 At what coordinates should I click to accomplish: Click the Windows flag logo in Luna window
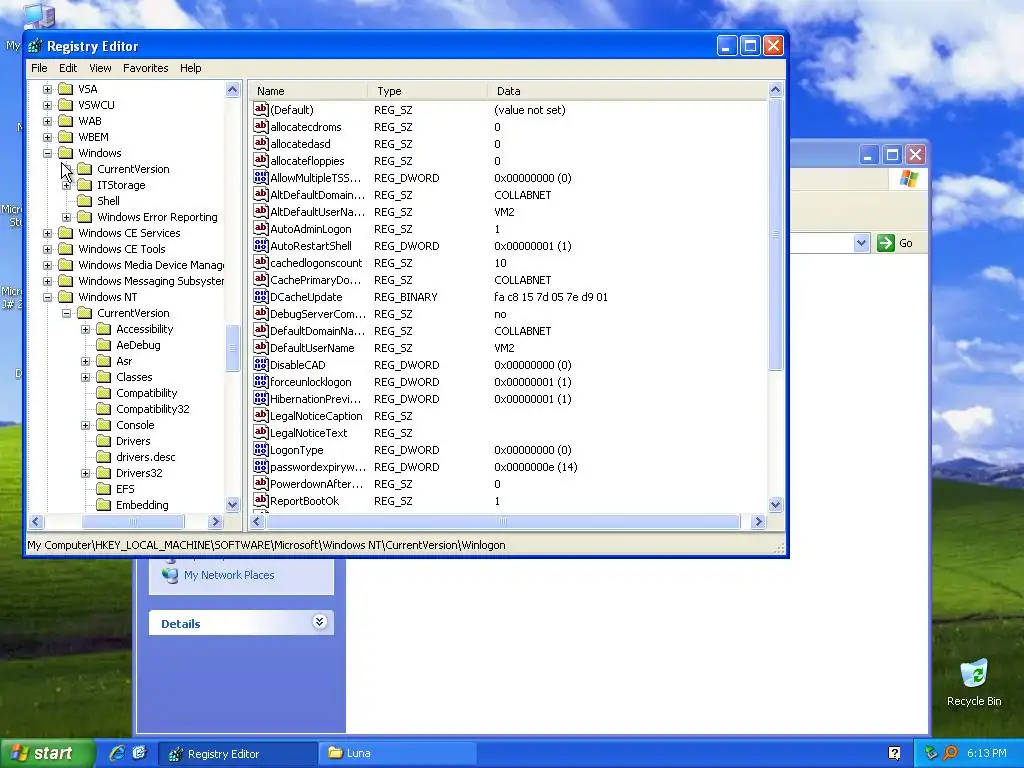pos(908,178)
